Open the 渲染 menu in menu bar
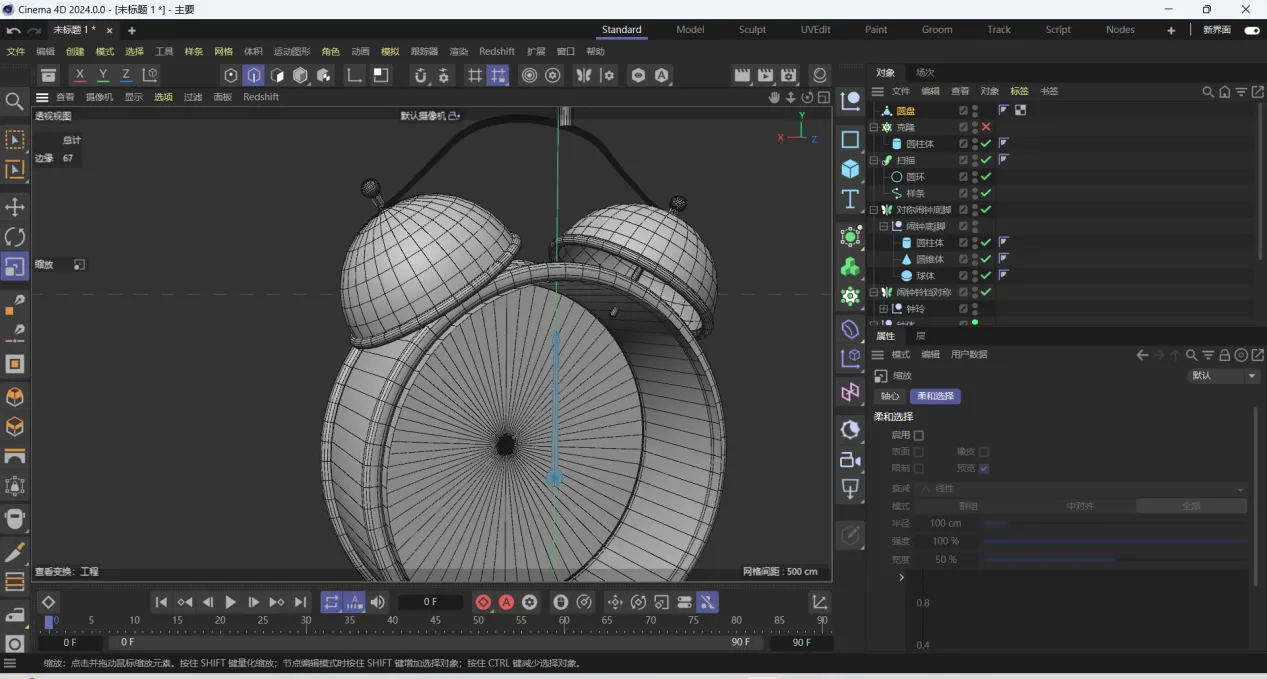The image size is (1267, 679). pyautogui.click(x=458, y=52)
